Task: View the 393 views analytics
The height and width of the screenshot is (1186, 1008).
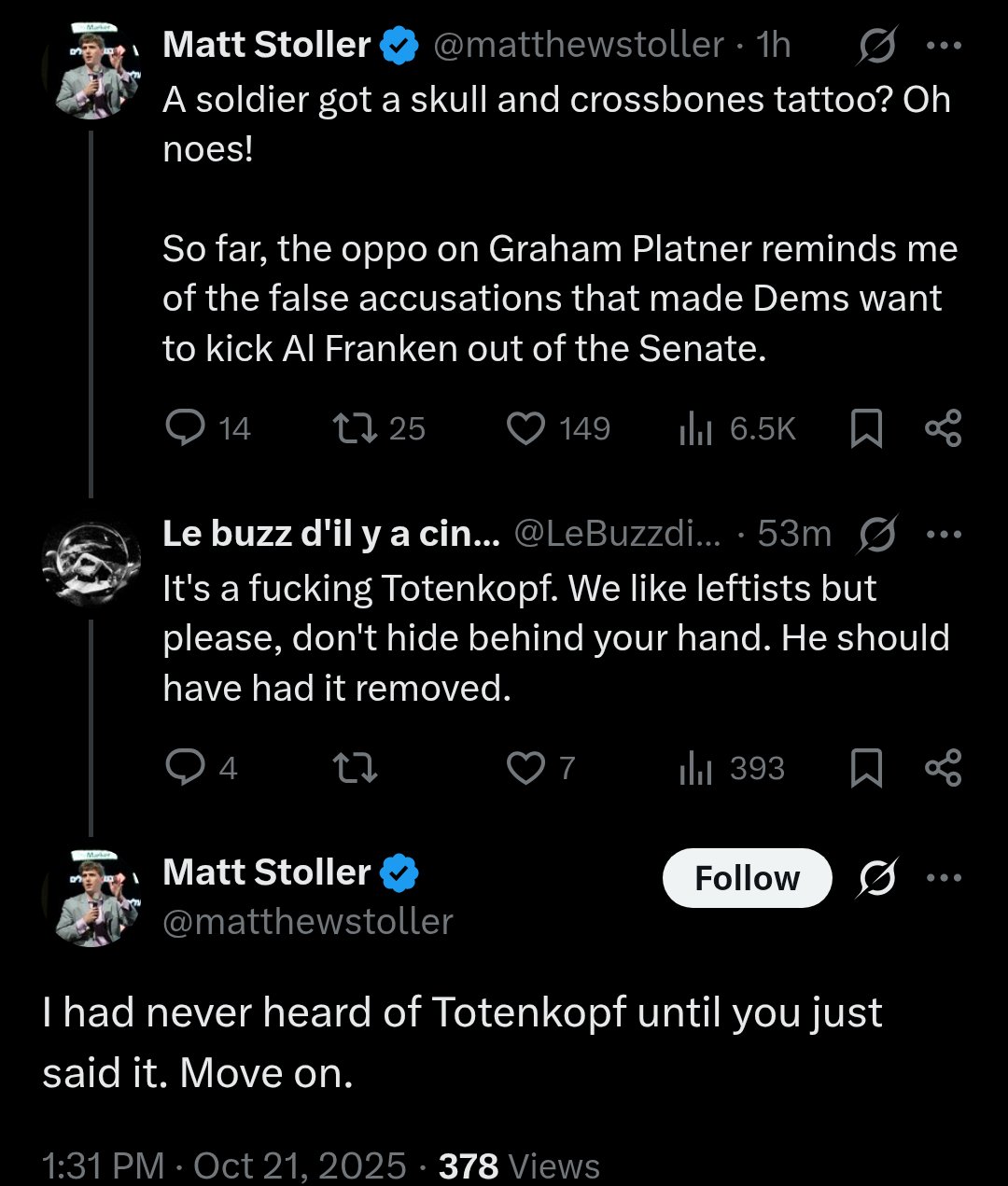Action: [x=696, y=768]
